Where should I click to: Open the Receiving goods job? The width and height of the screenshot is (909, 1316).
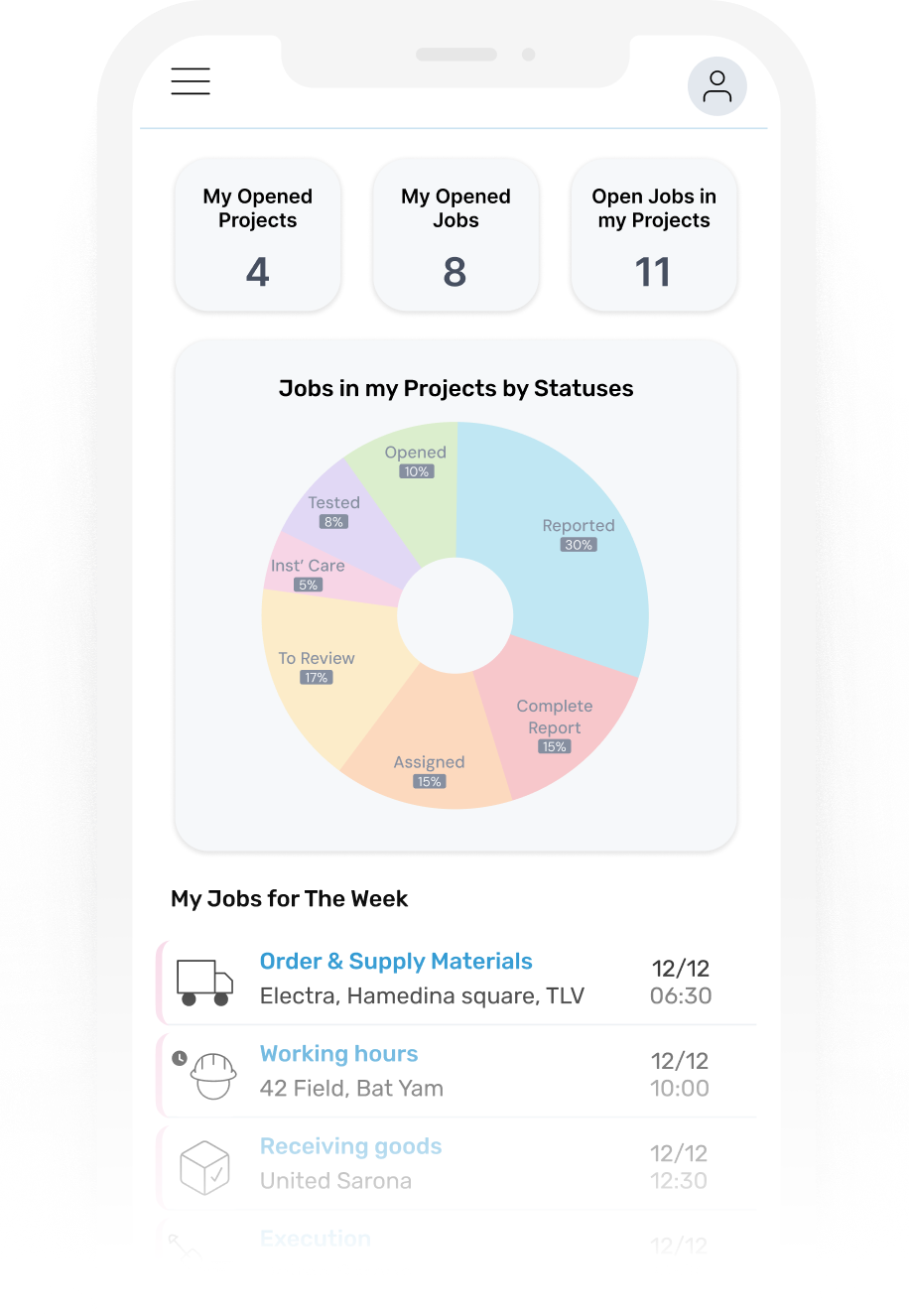(350, 1146)
